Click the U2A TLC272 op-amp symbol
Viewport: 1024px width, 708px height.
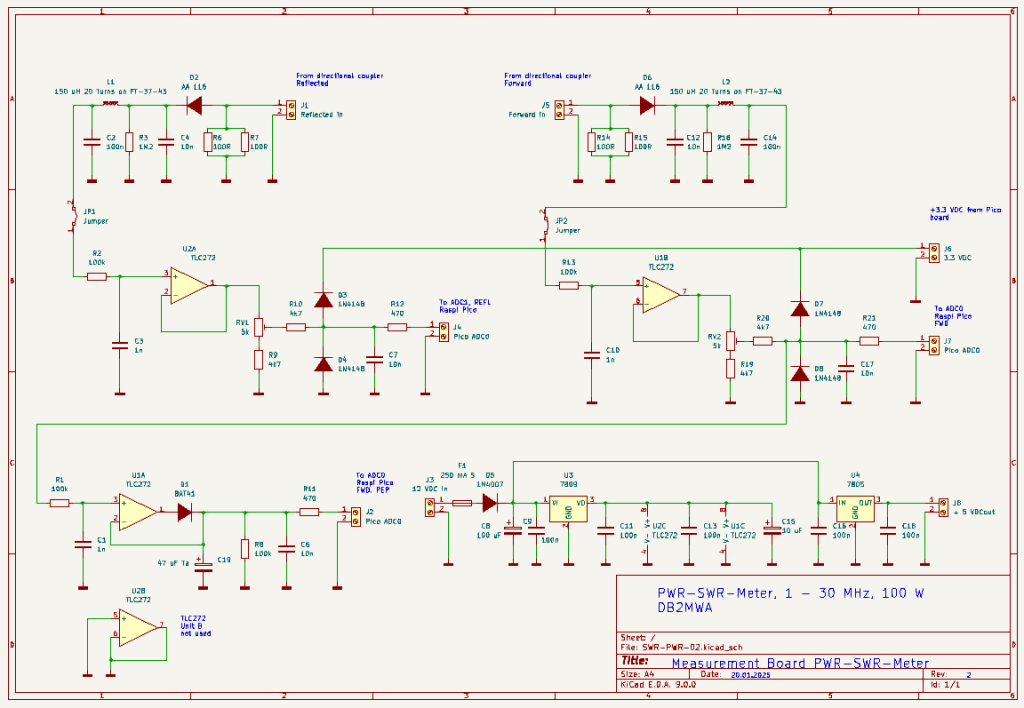click(188, 285)
